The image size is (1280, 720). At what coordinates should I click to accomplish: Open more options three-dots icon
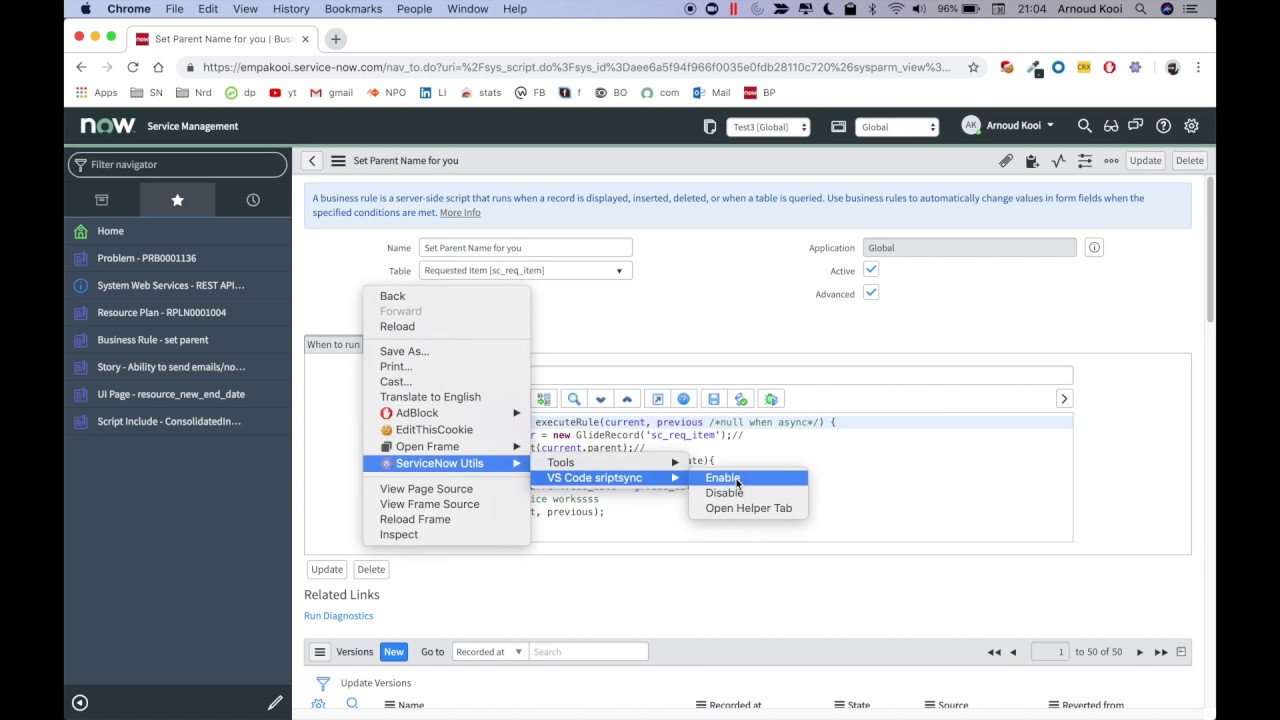pos(1111,160)
